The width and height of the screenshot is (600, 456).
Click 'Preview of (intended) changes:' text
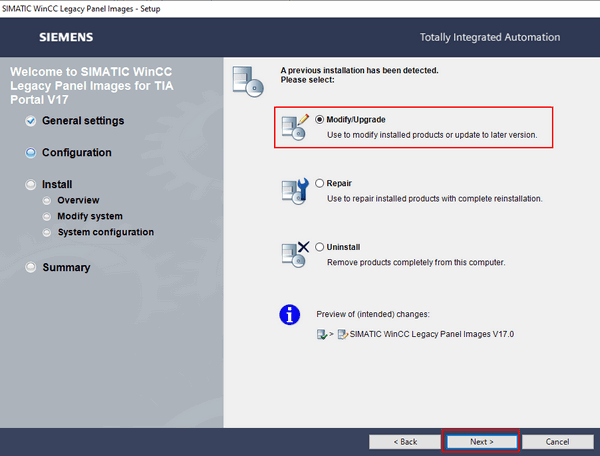coord(373,314)
